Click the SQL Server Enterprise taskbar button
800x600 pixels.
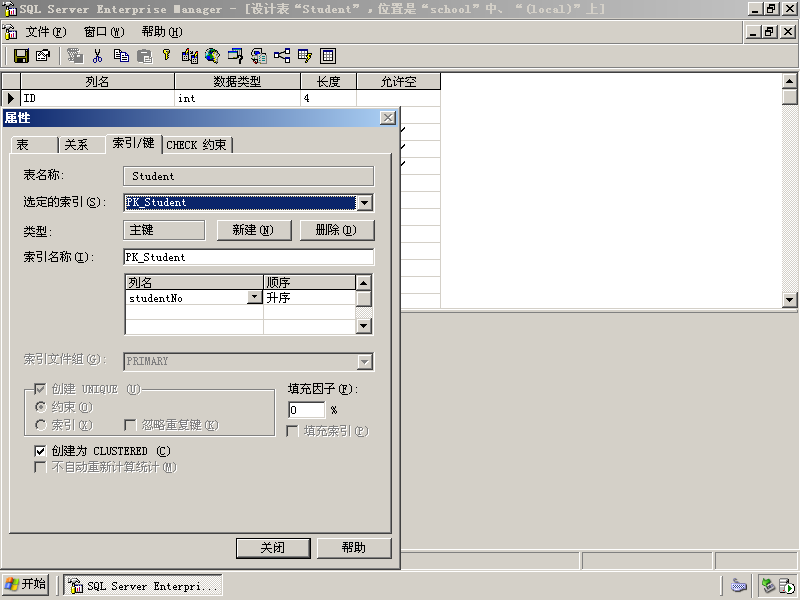tap(143, 585)
